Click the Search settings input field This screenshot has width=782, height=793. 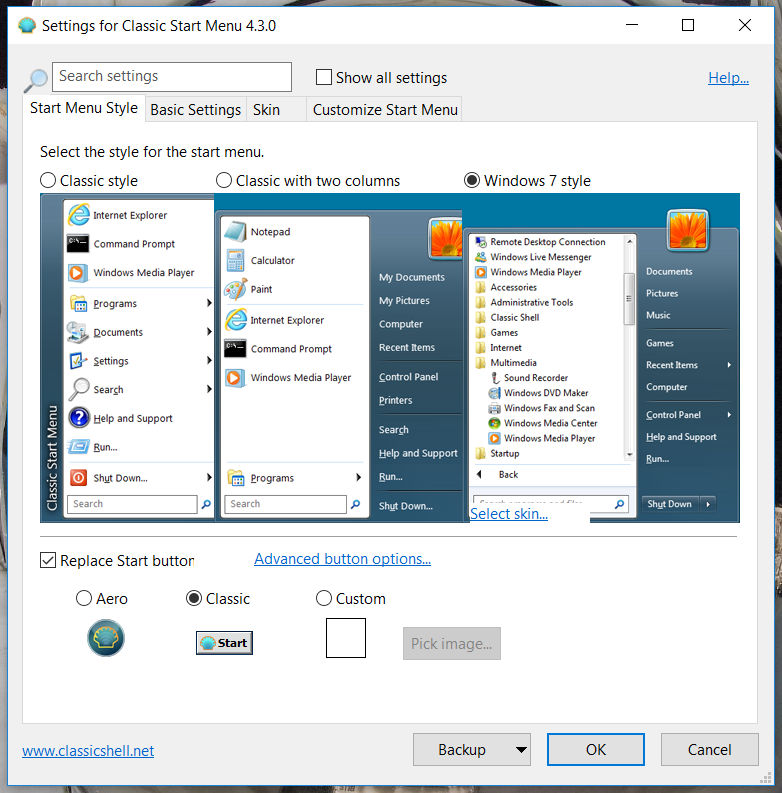[172, 77]
